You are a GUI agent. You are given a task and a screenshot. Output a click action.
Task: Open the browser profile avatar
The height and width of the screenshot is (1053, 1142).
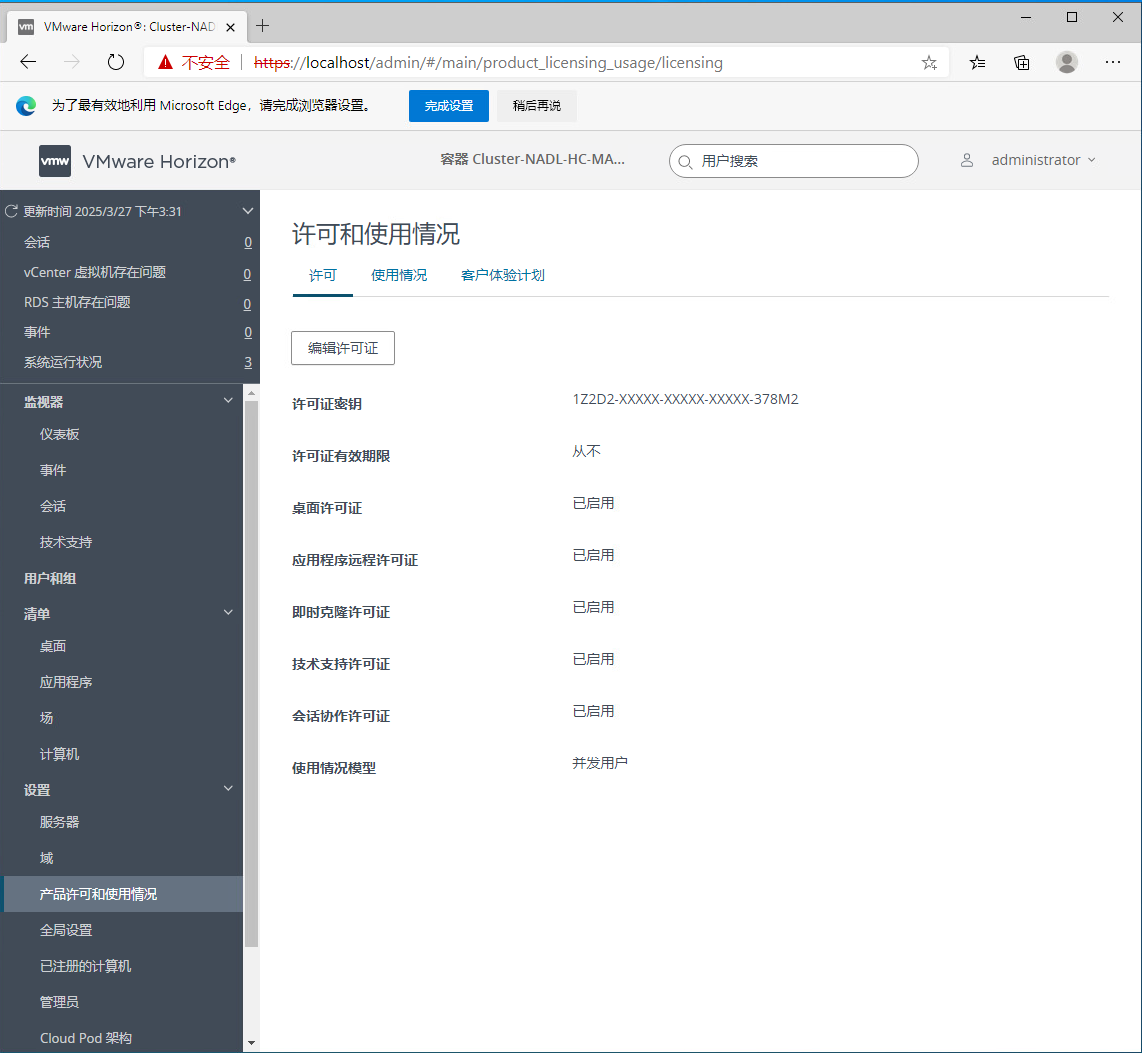click(1067, 63)
